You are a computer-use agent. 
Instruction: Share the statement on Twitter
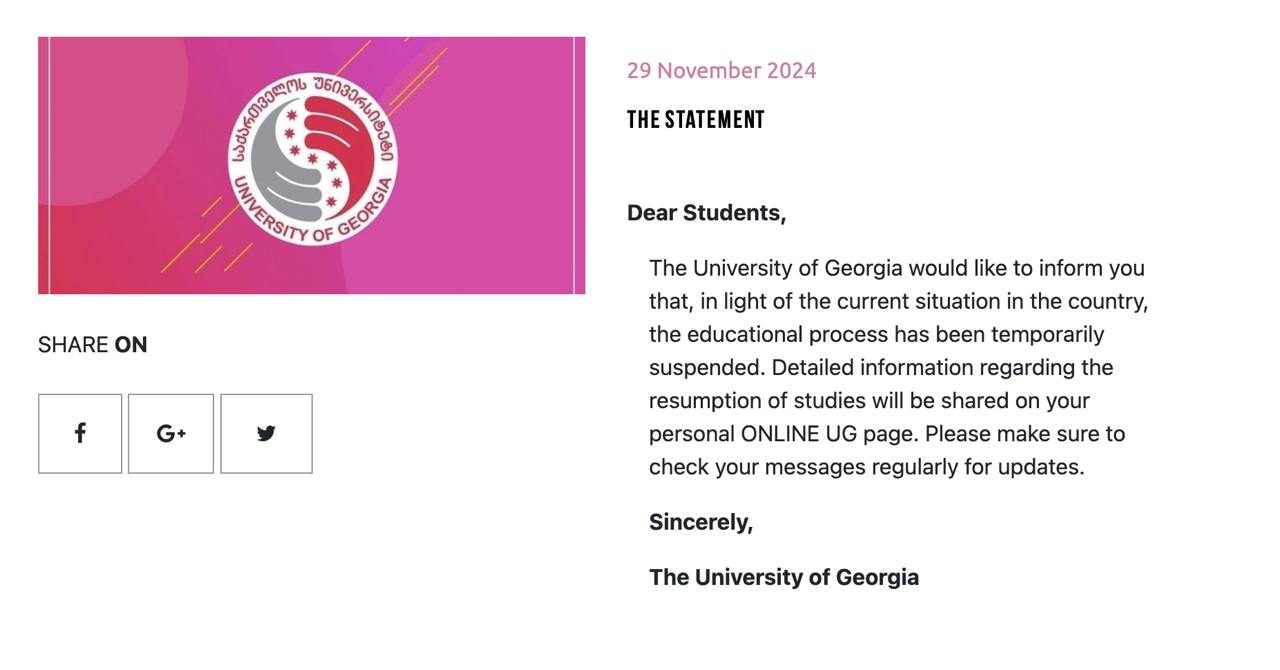point(266,433)
